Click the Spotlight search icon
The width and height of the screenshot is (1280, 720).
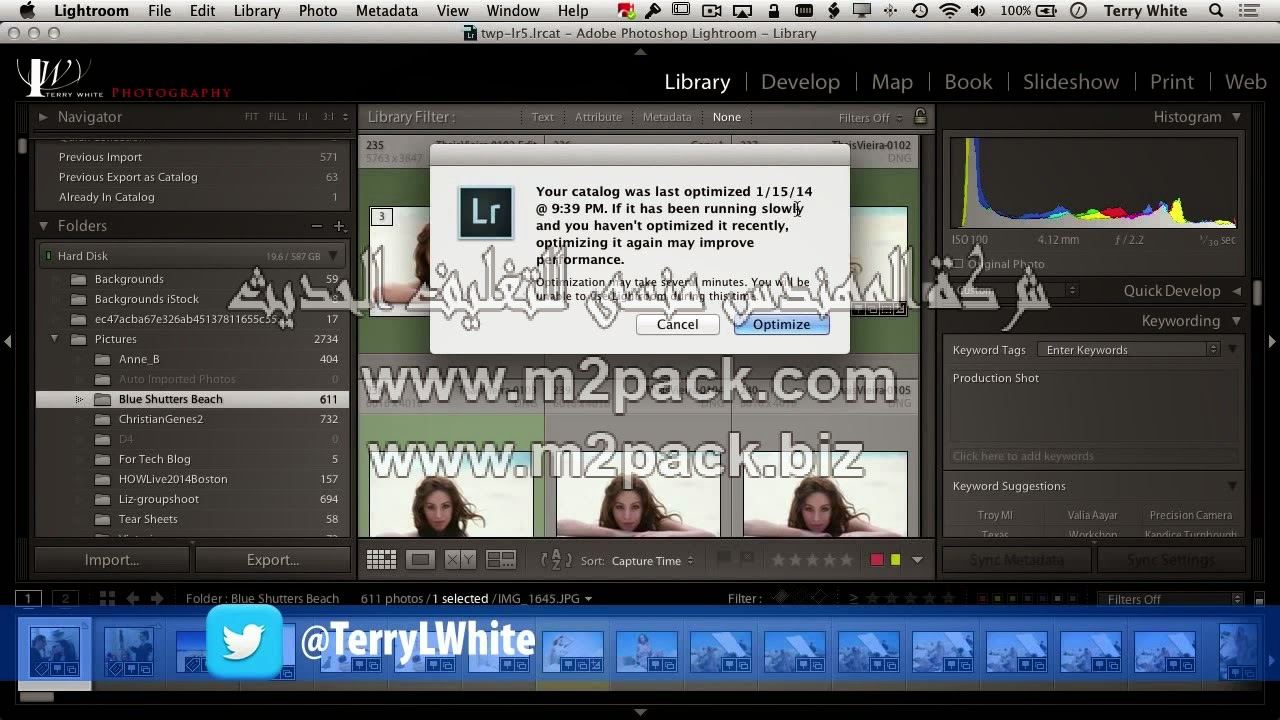1216,11
